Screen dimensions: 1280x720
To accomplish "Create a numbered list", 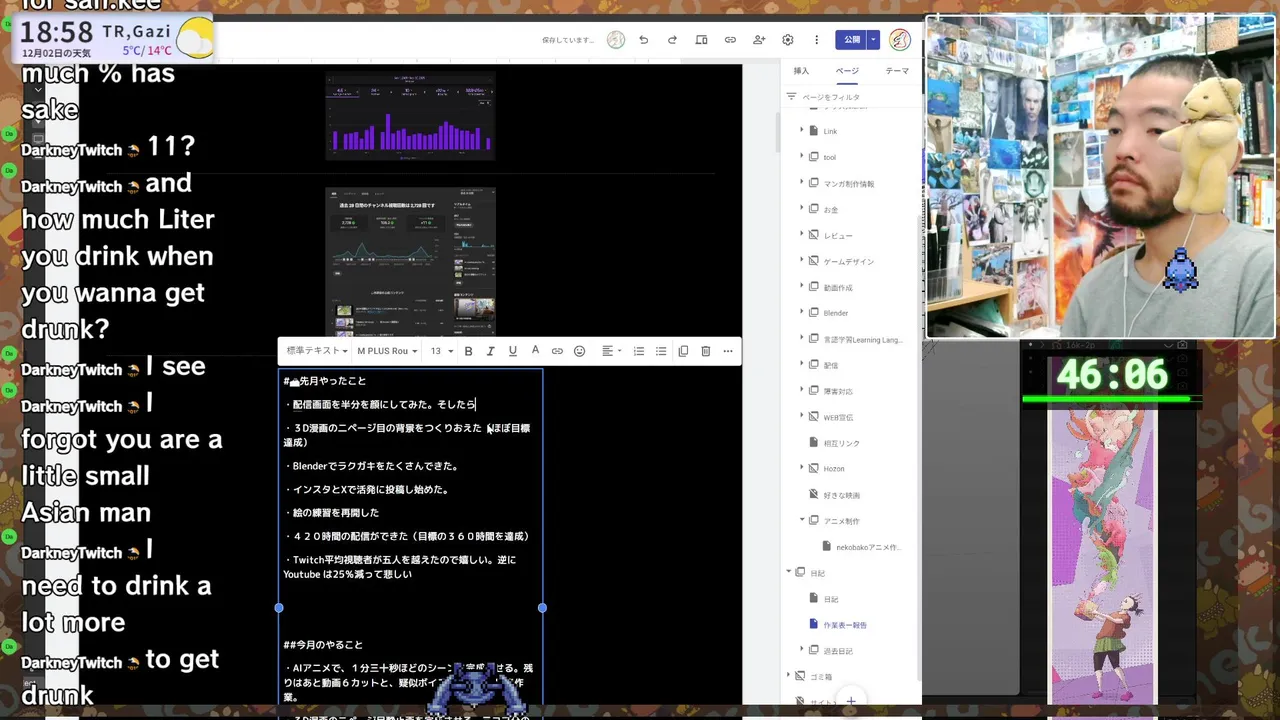I will coord(639,351).
